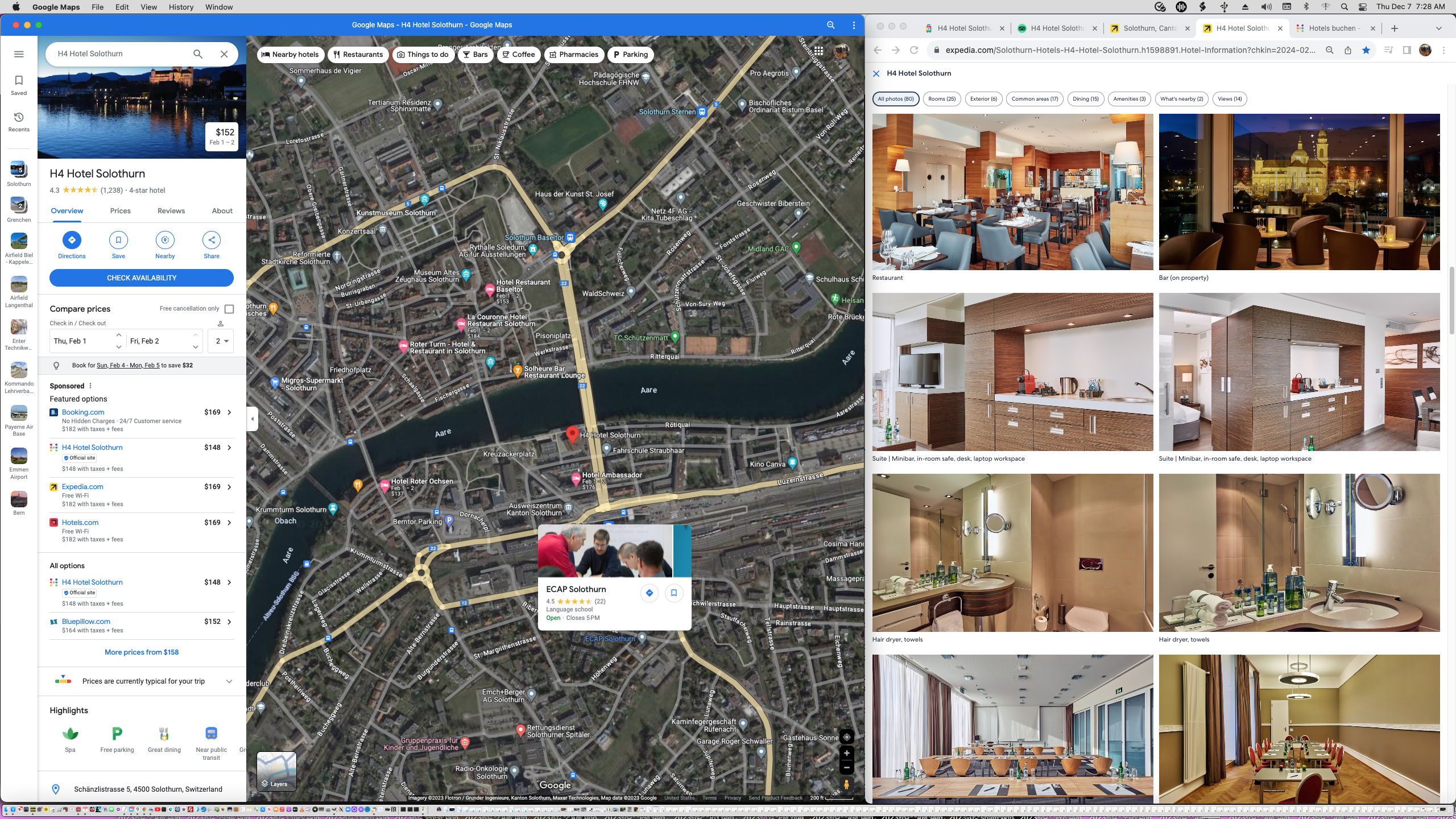Select the Directions icon for H4 Hotel Solothurn
Image resolution: width=1456 pixels, height=819 pixels.
coord(72,240)
